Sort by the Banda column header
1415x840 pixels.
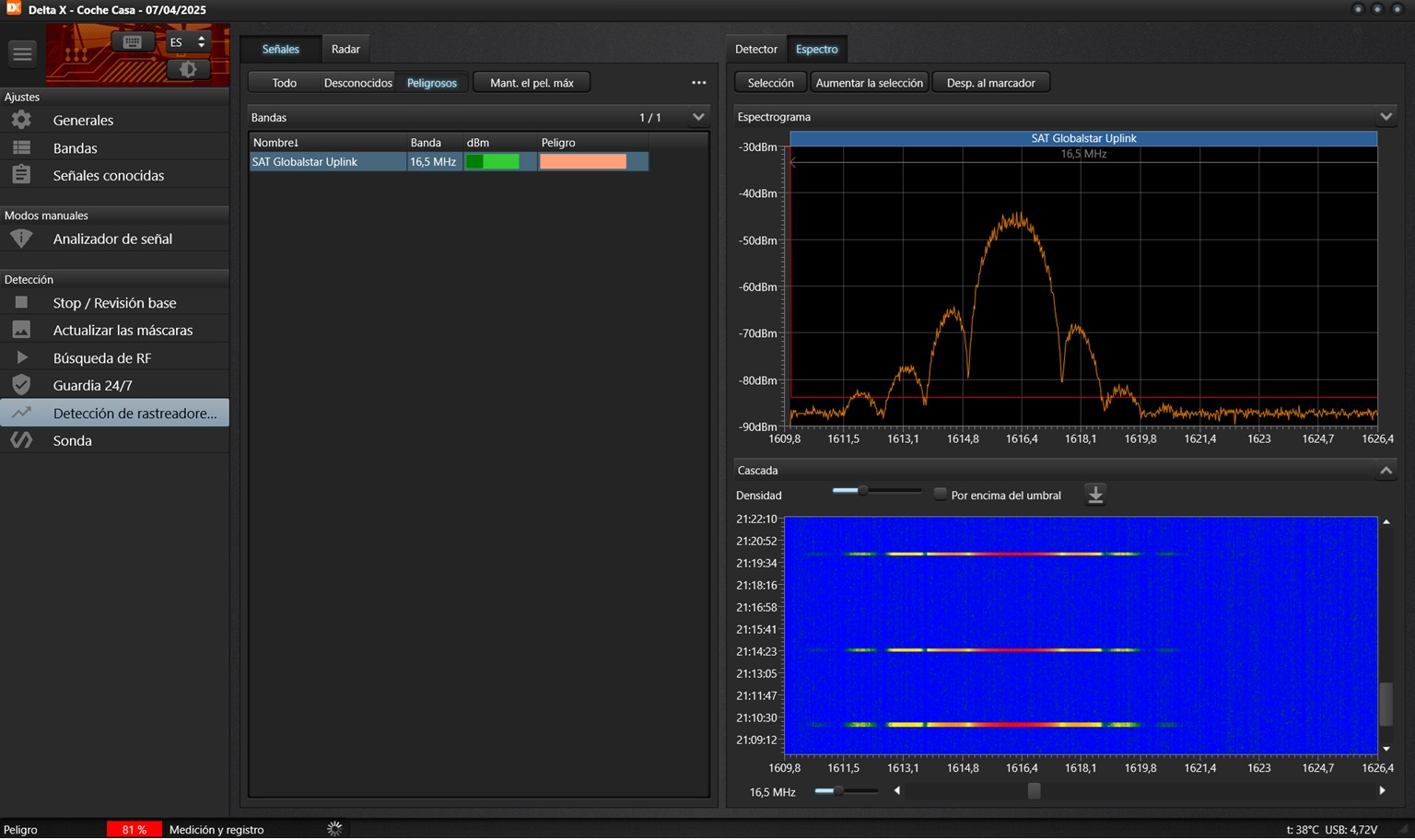coord(435,142)
